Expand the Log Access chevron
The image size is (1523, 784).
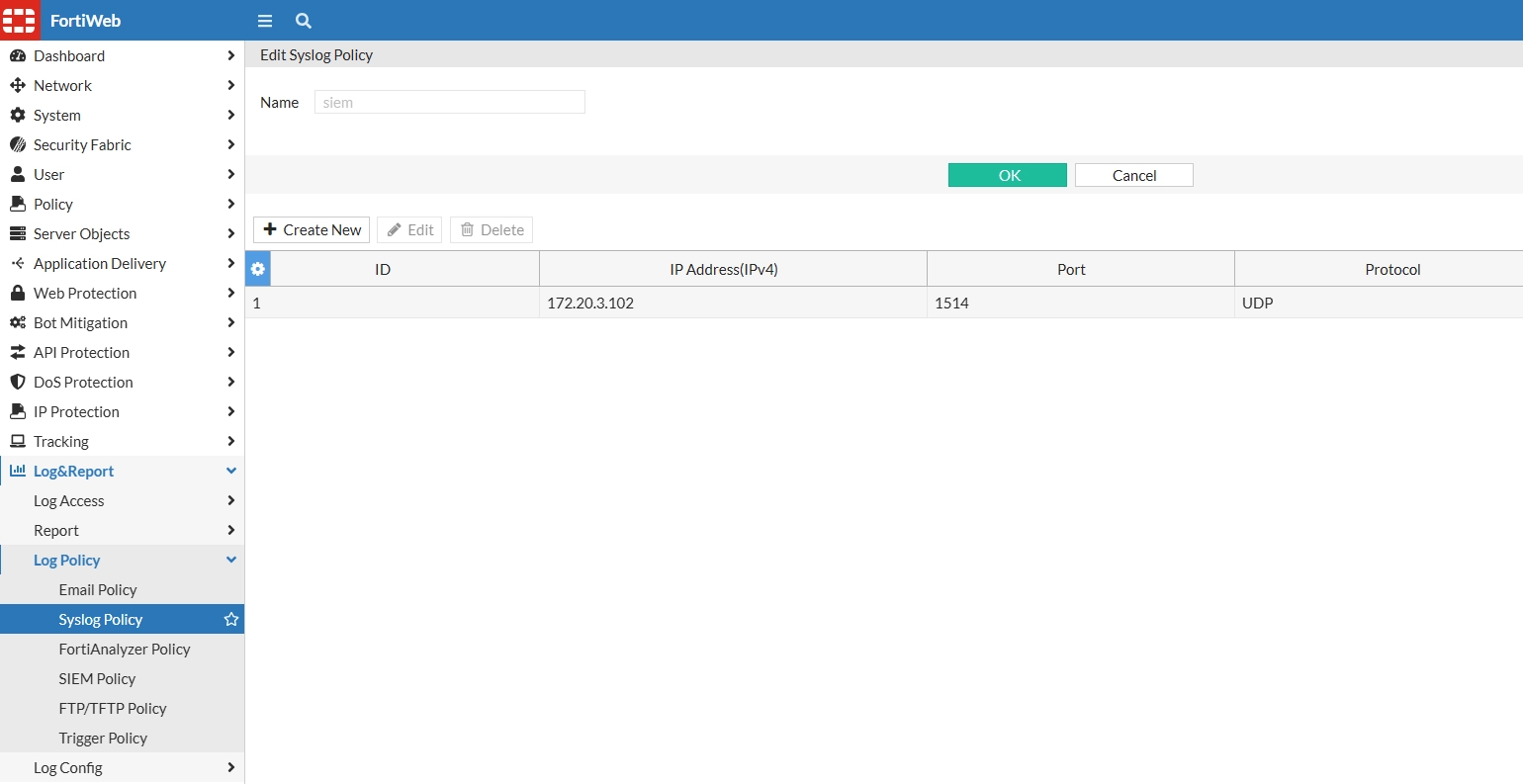point(230,501)
